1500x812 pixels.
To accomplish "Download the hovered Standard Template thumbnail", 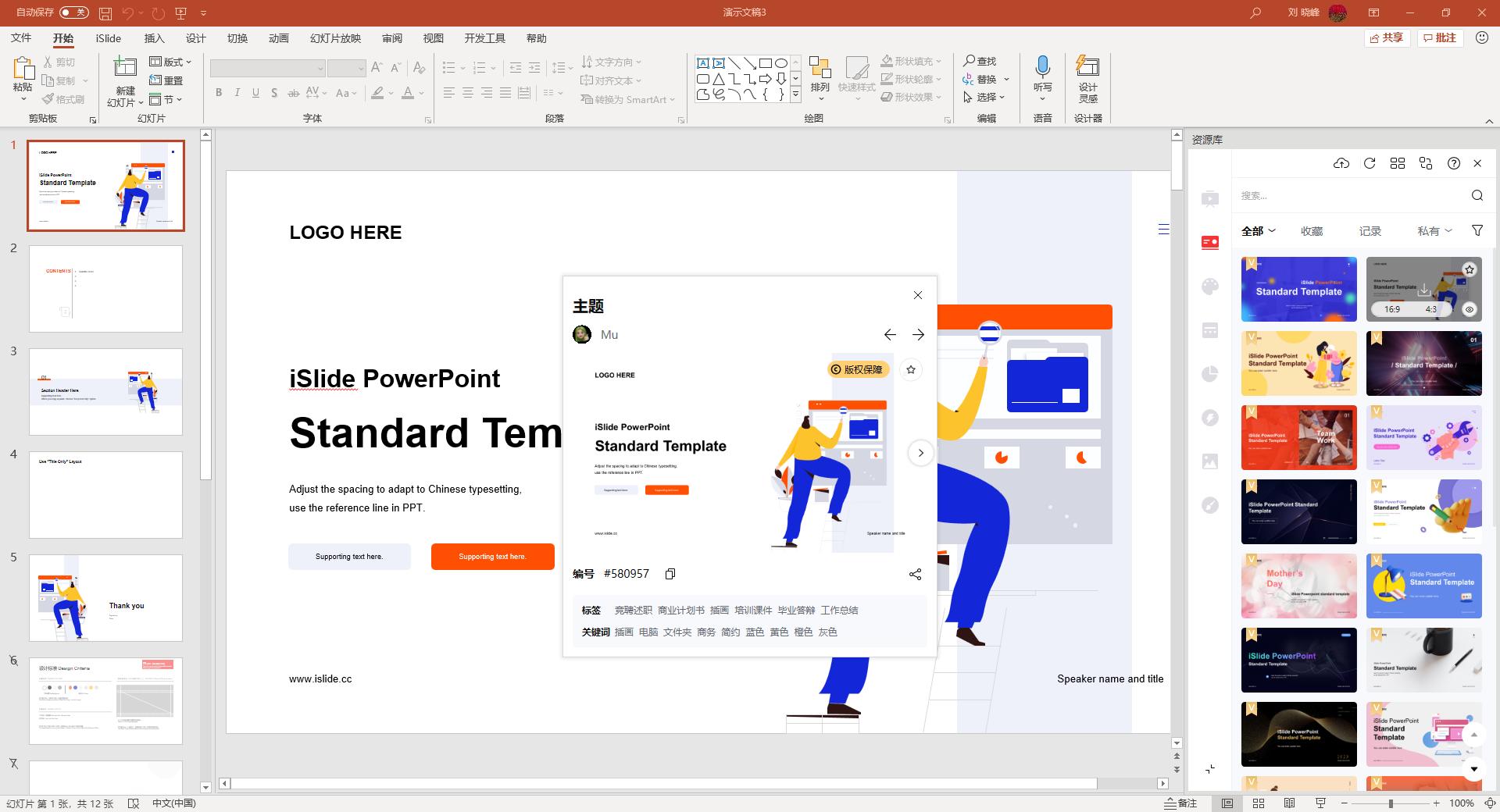I will [x=1424, y=290].
